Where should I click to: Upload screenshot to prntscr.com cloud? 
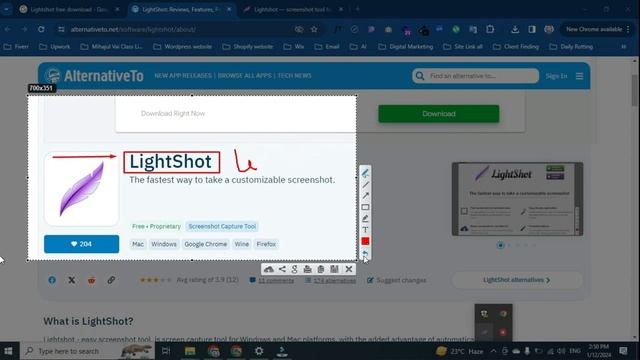[x=269, y=269]
